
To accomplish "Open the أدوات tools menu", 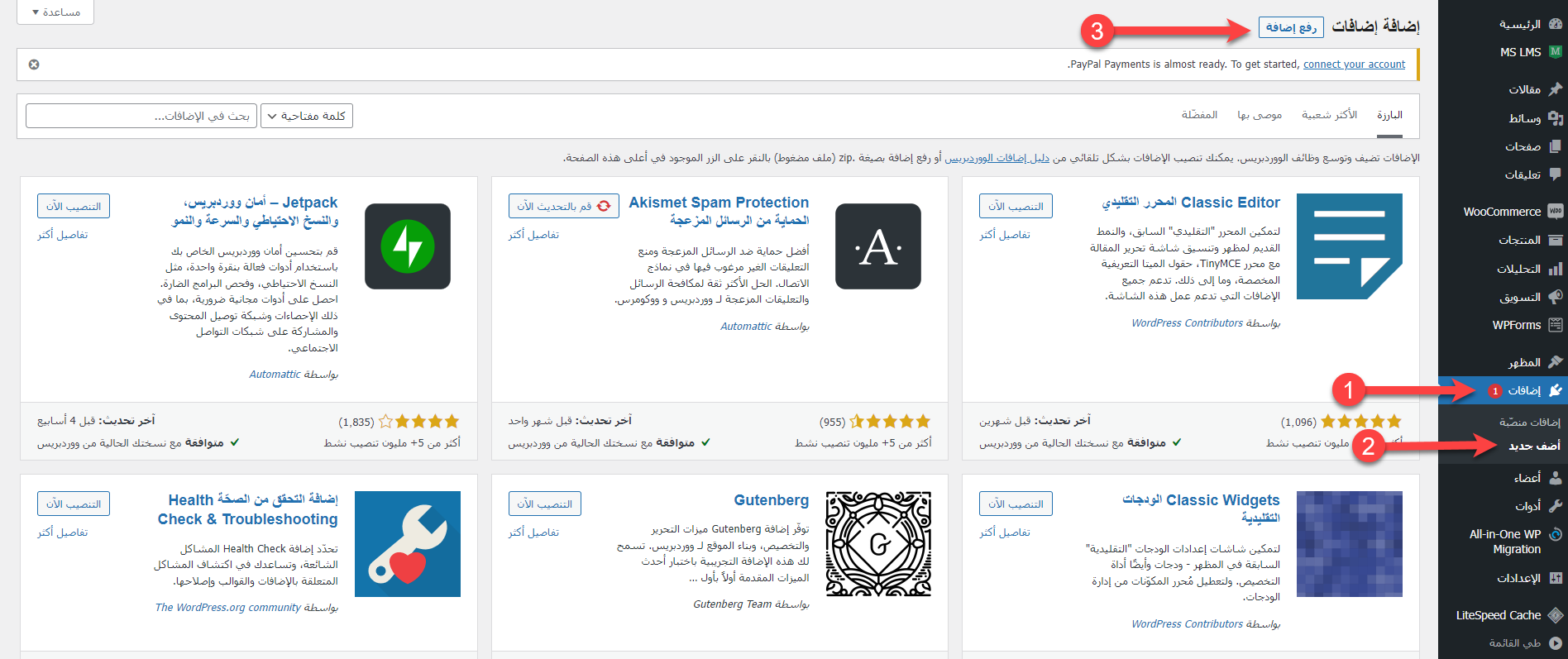I will 1528,506.
